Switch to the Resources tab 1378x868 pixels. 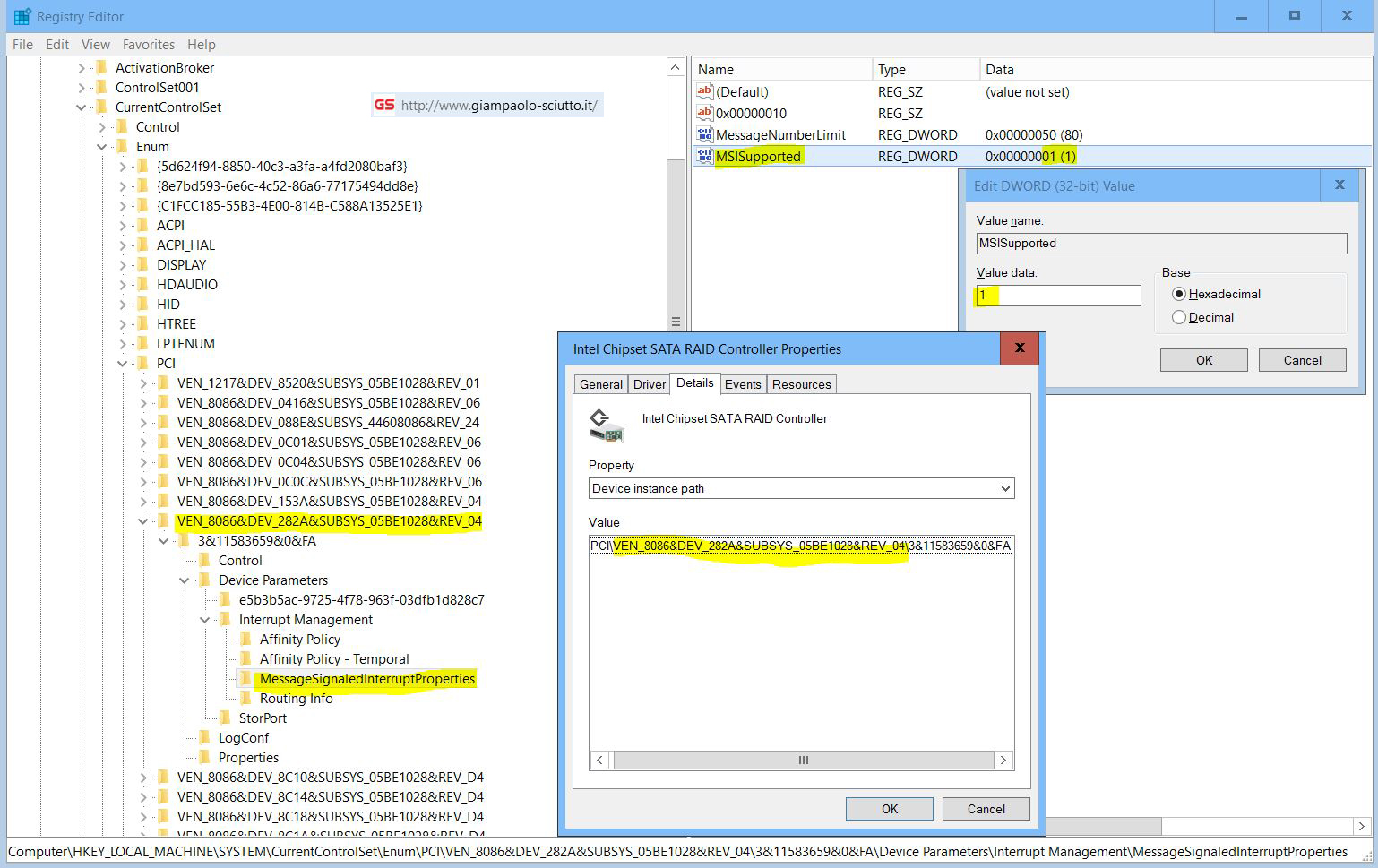coord(802,383)
